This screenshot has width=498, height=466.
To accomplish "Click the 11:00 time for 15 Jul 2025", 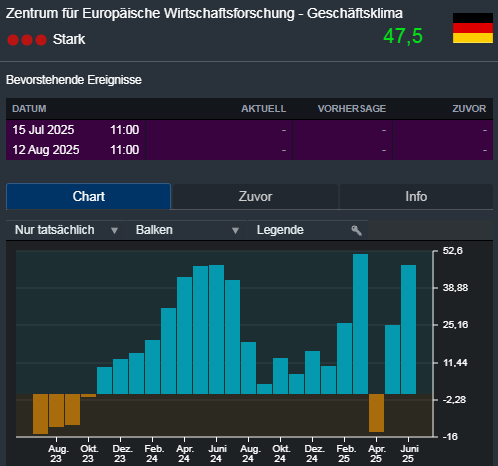I will 124,130.
